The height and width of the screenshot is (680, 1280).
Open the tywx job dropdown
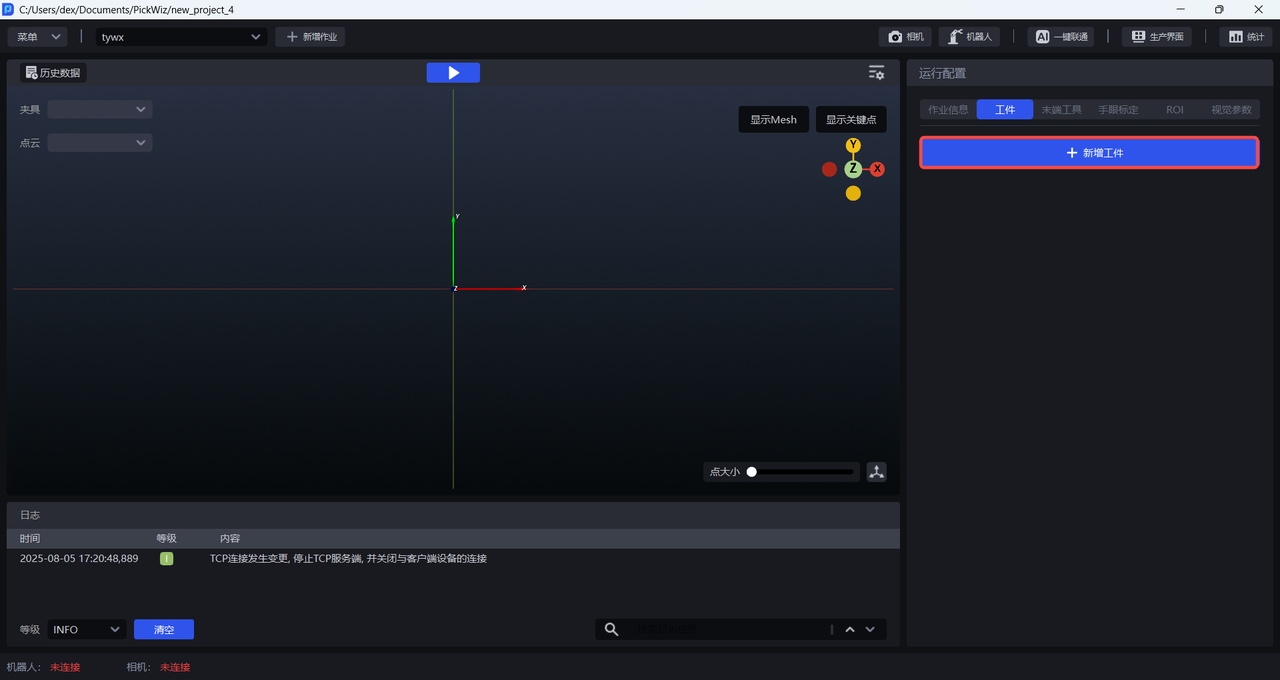coord(181,37)
